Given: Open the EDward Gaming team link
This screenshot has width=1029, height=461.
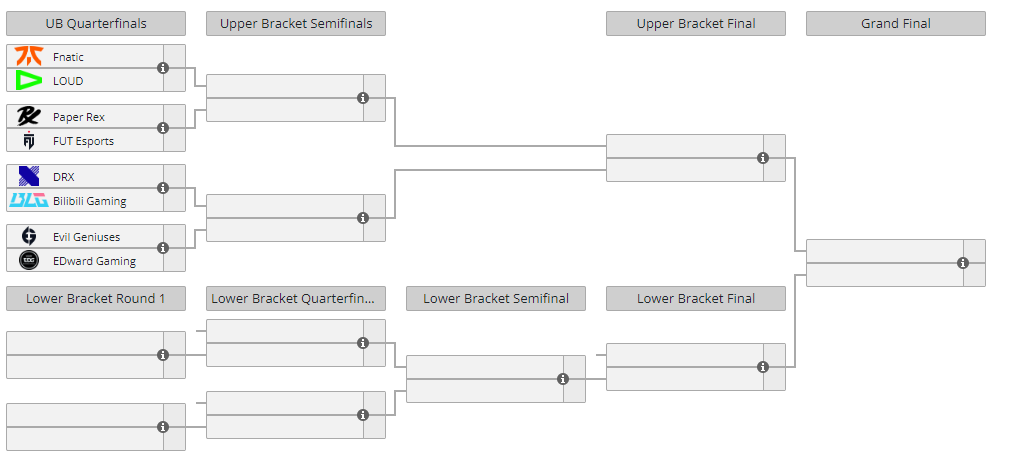Looking at the screenshot, I should [x=94, y=261].
